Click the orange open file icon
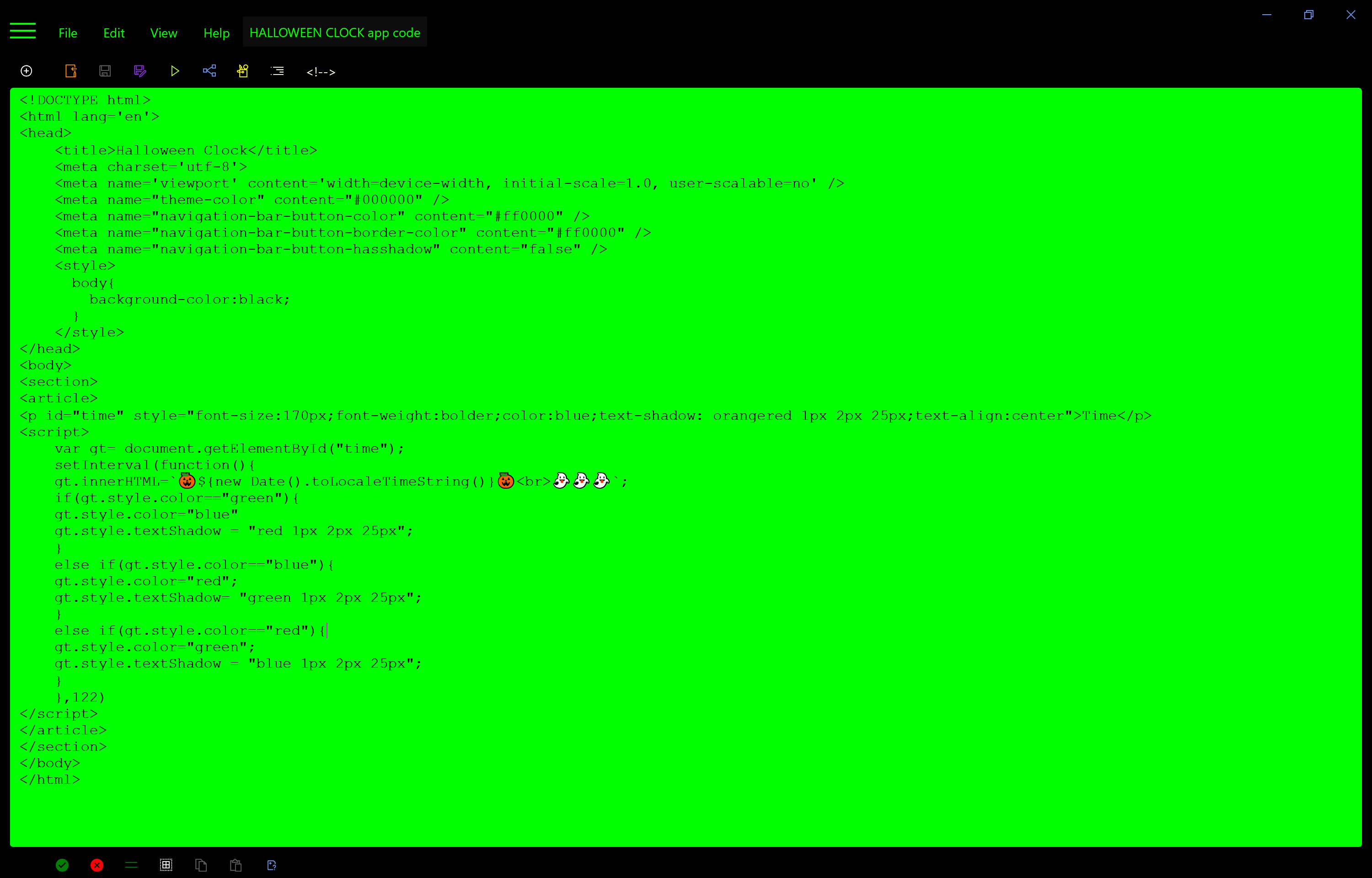 point(71,71)
